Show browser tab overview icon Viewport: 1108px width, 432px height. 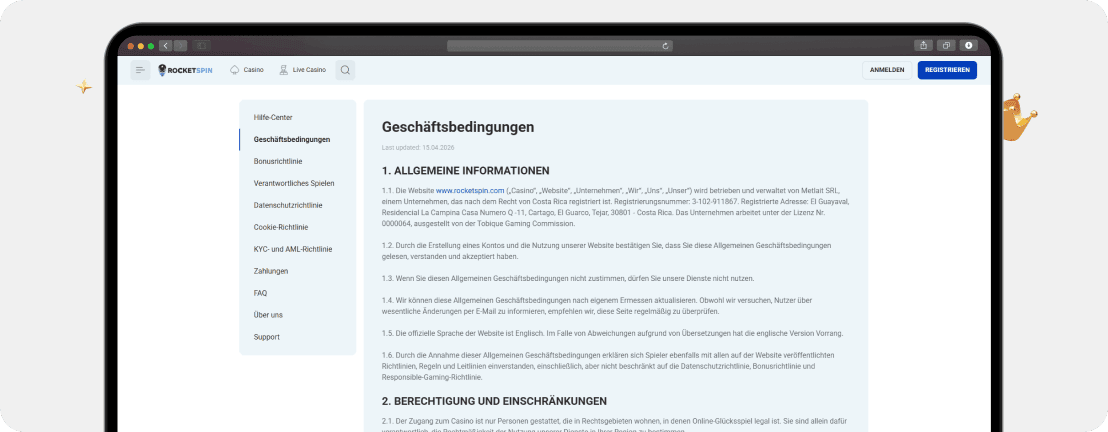(945, 45)
